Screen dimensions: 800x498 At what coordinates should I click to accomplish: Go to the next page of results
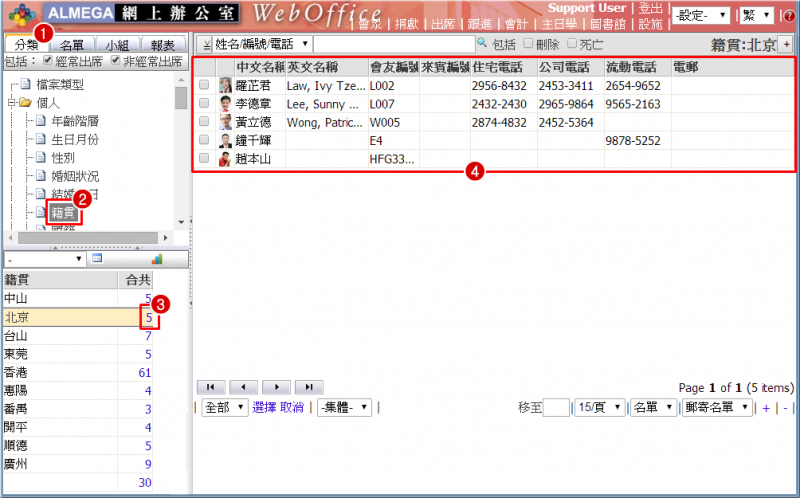pyautogui.click(x=277, y=386)
